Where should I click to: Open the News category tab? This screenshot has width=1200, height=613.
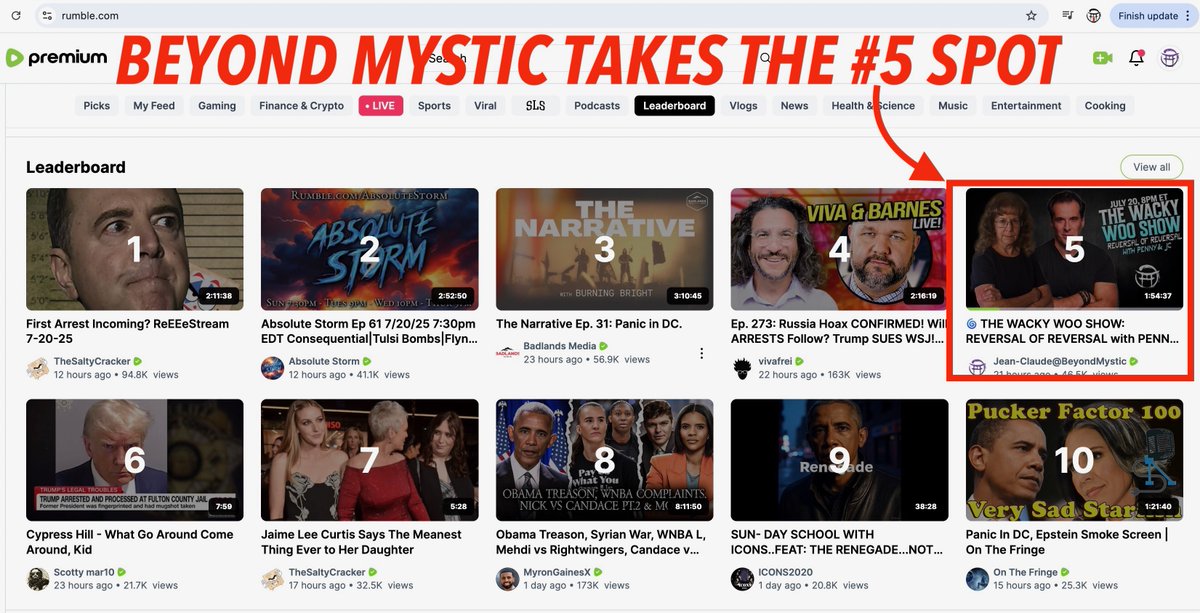[x=795, y=105]
